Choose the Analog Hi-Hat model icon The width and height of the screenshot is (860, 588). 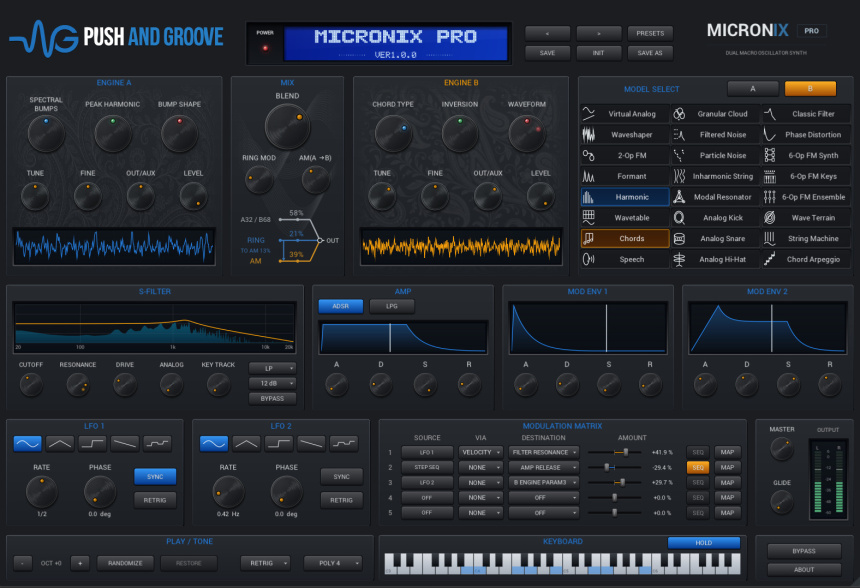tap(679, 259)
